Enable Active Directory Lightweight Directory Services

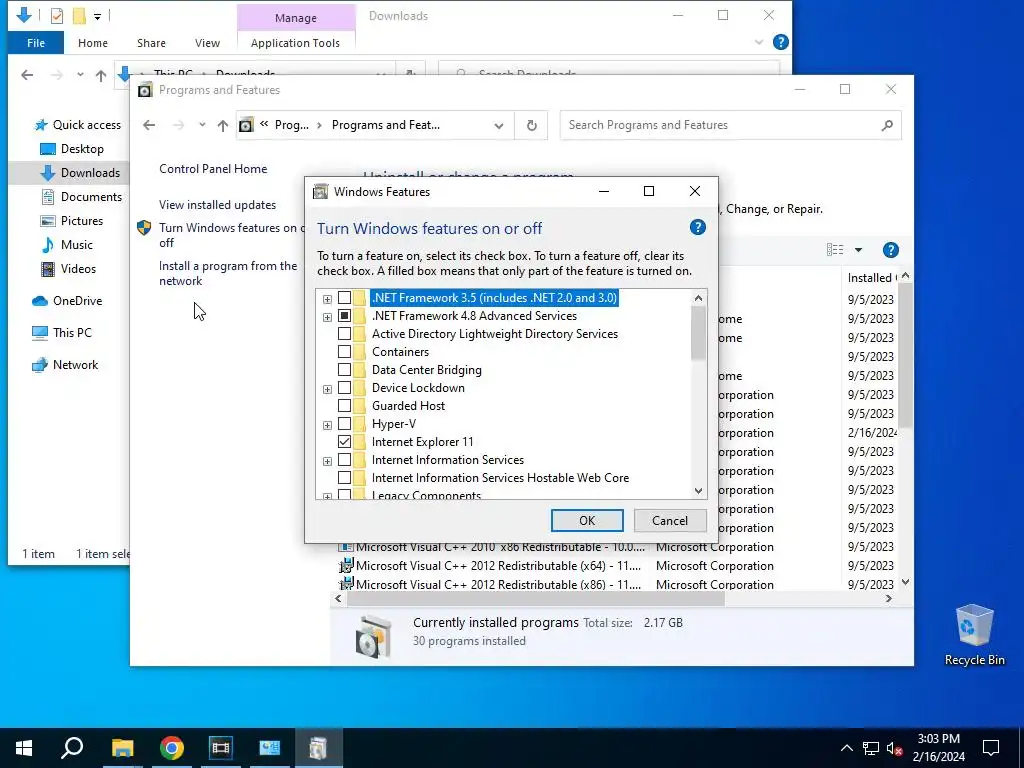click(344, 334)
